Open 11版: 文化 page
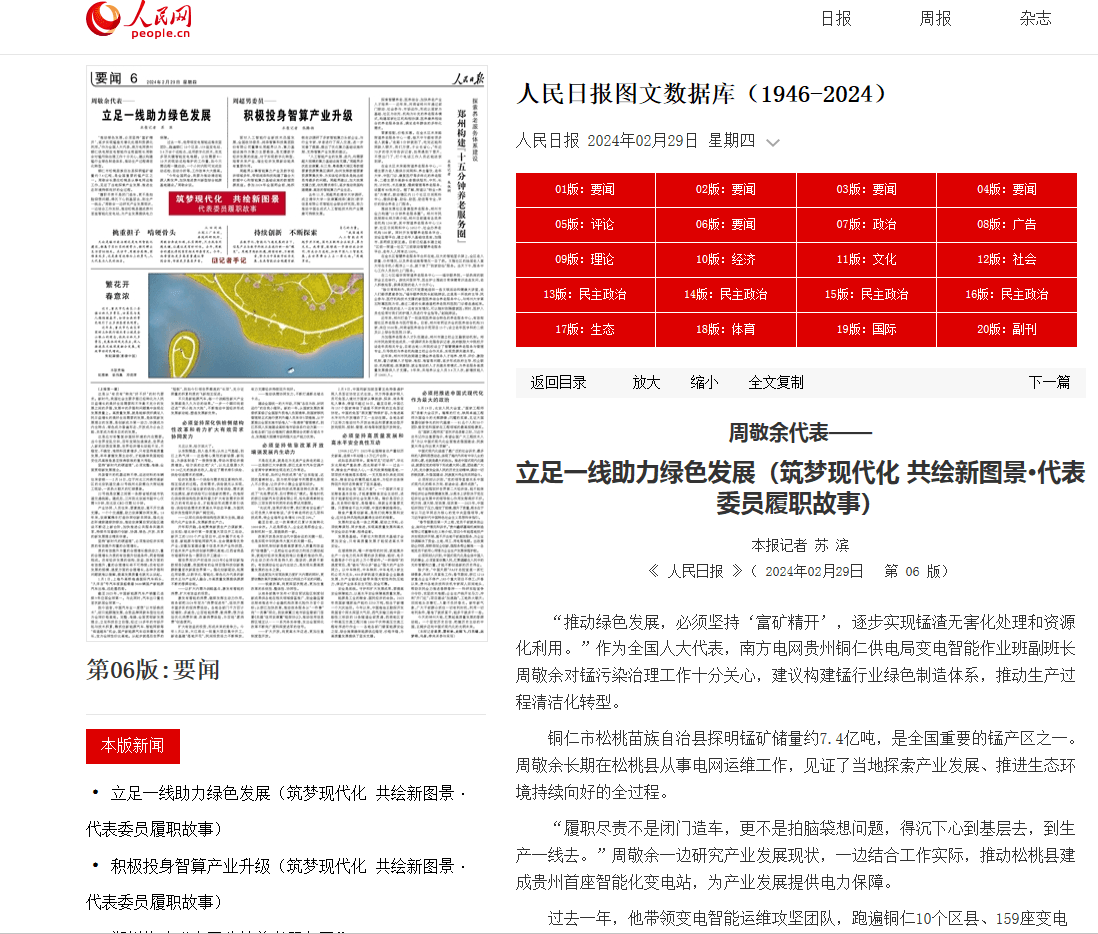 (867, 260)
